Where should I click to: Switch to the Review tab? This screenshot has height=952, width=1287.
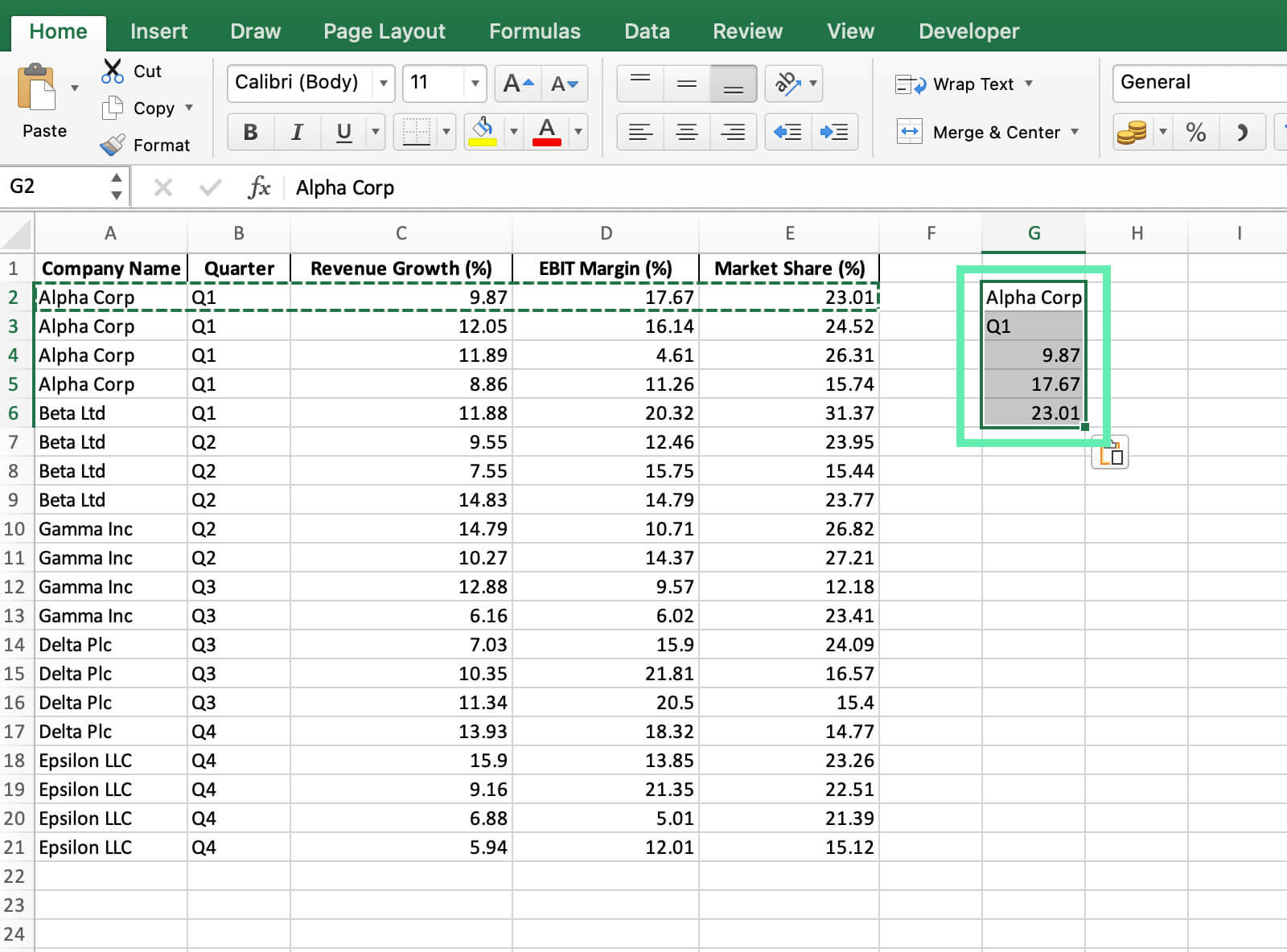747,31
